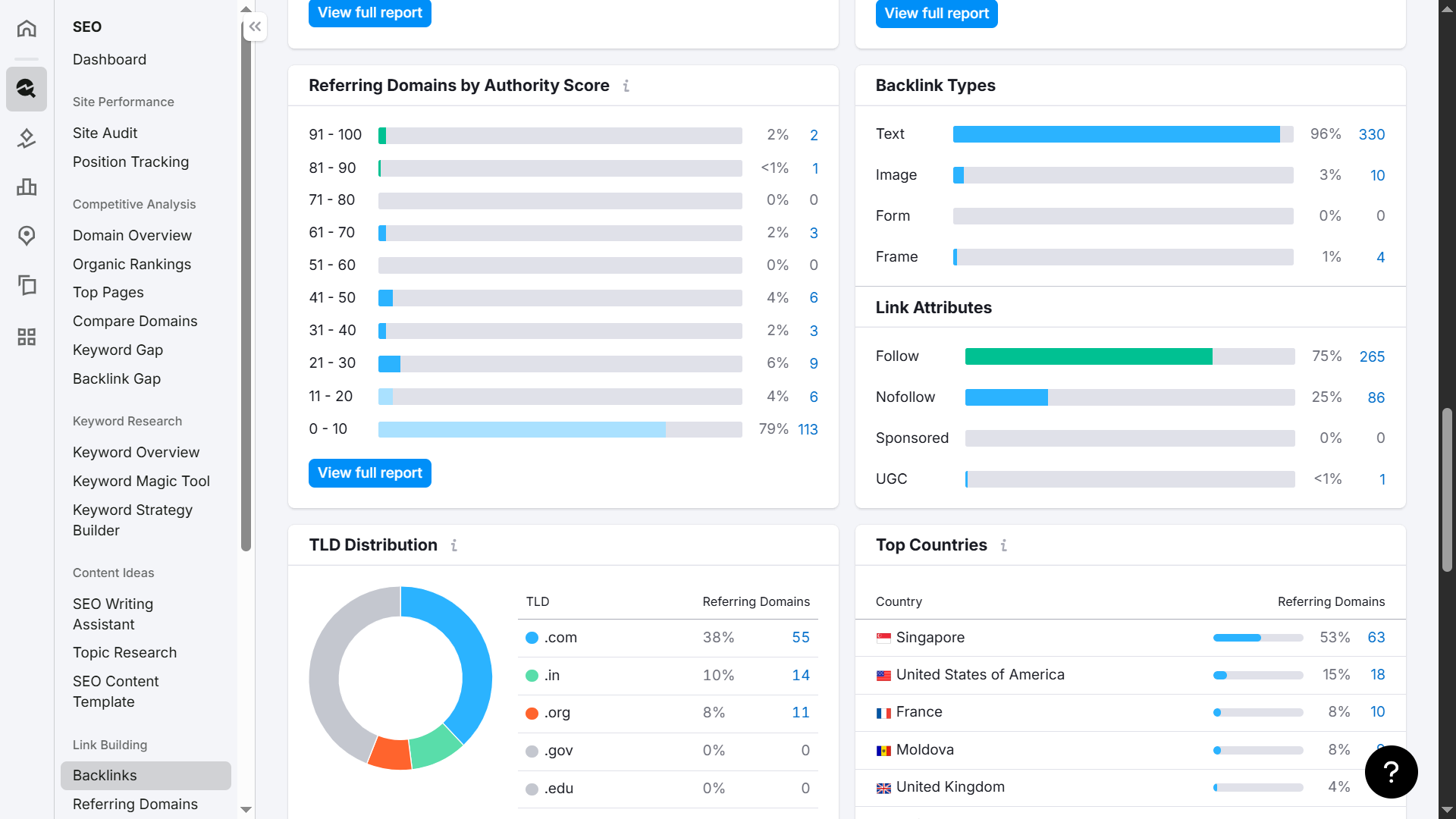Click View full report under Authority Score
Screen dimensions: 1456x819
(370, 472)
